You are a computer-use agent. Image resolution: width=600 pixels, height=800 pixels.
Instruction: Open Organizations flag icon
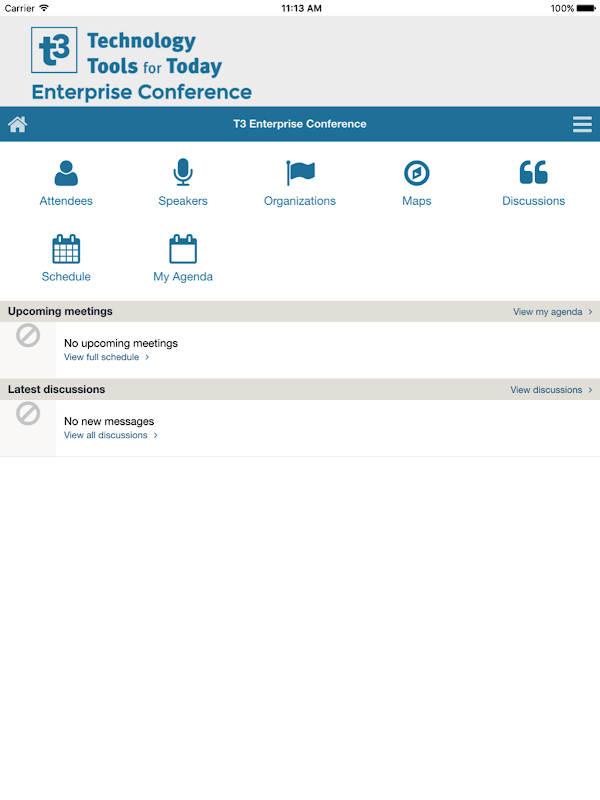click(x=301, y=172)
